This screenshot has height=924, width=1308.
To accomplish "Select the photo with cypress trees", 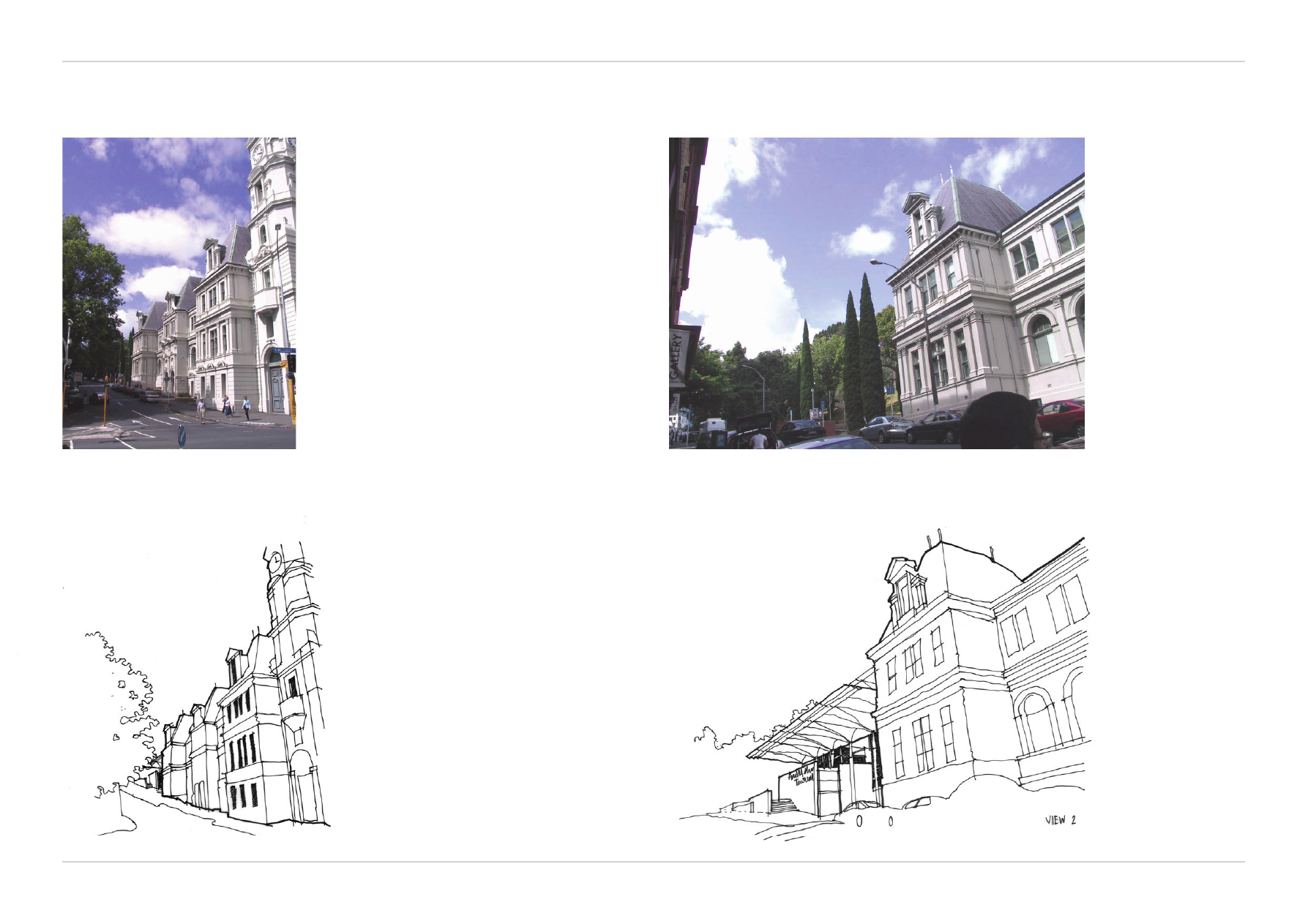I will tap(875, 293).
